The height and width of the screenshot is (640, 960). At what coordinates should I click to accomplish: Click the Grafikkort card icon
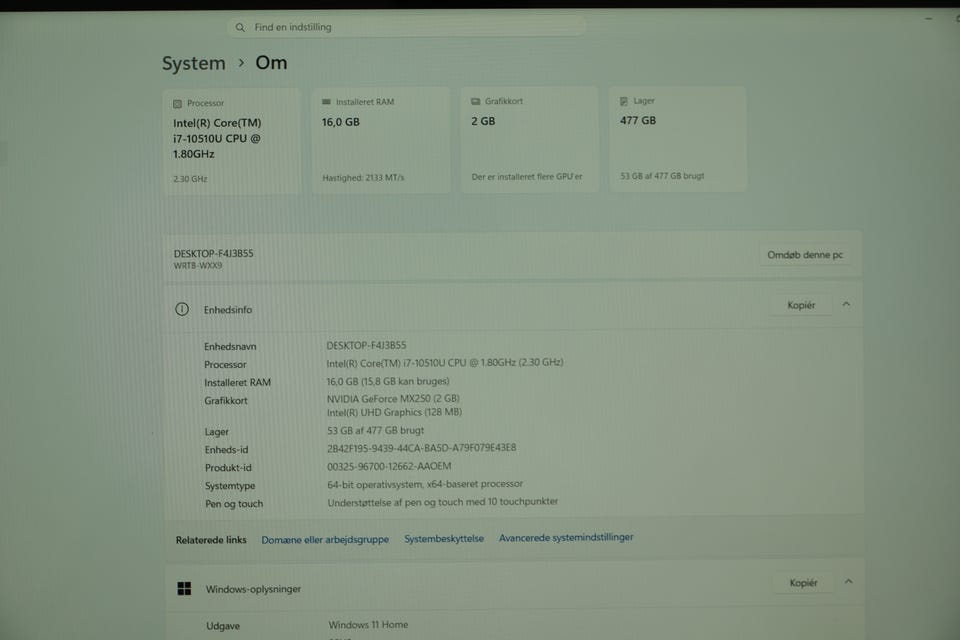(475, 102)
